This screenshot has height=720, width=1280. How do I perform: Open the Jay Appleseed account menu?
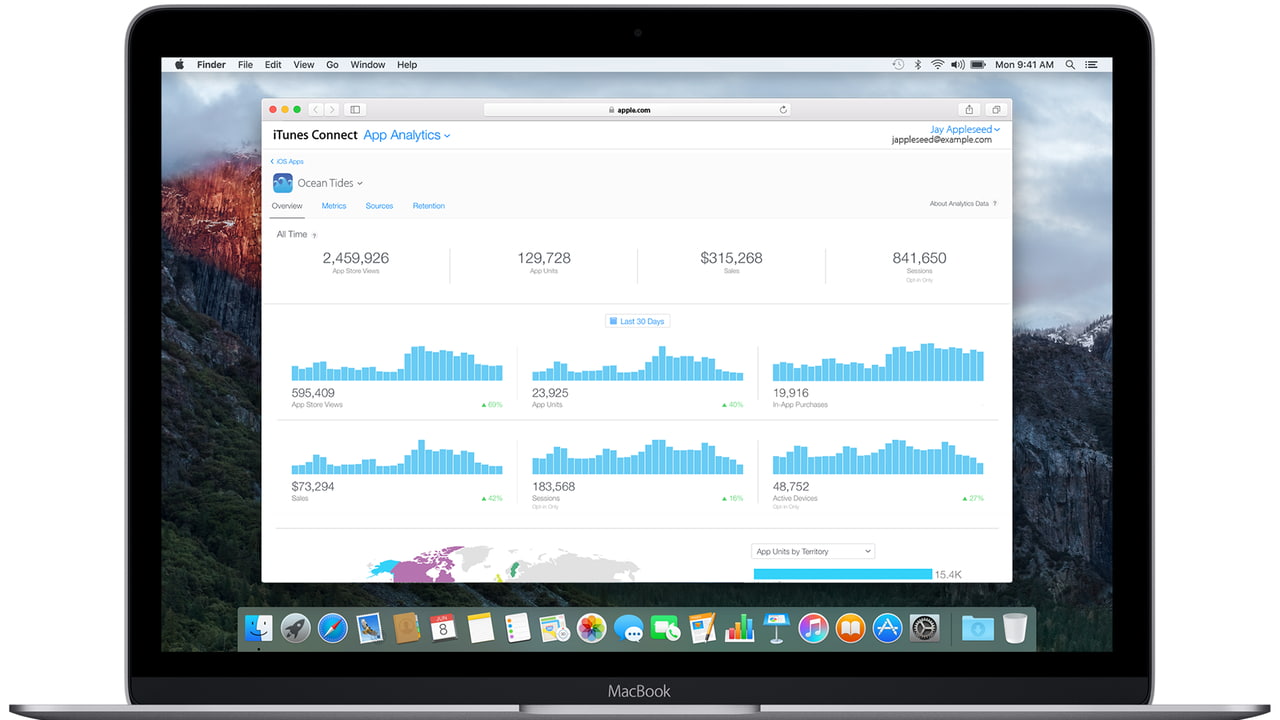pos(965,129)
